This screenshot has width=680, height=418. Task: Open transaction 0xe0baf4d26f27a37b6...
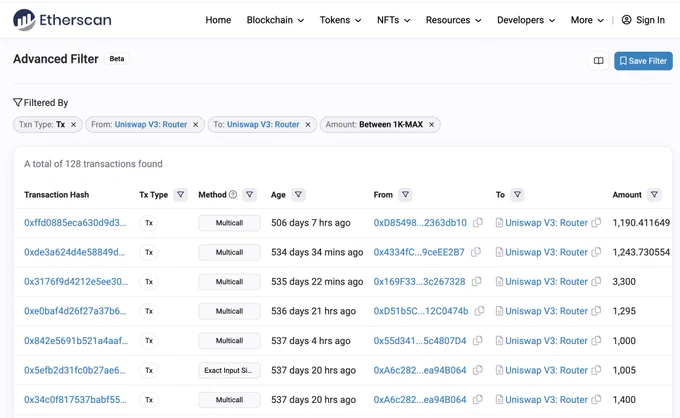point(75,311)
